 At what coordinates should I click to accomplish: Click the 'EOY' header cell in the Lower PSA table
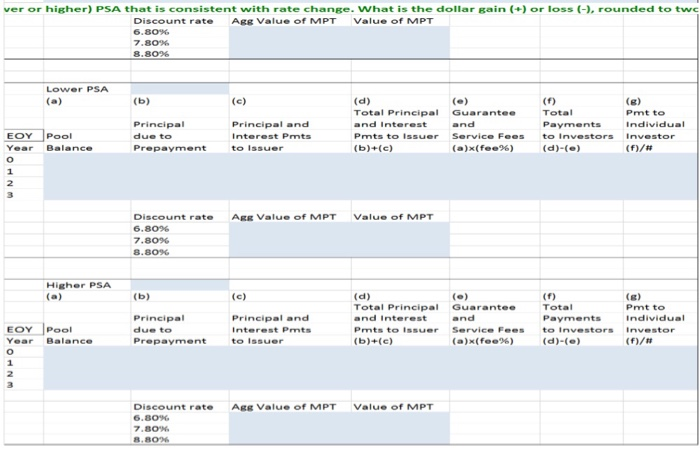click(20, 136)
